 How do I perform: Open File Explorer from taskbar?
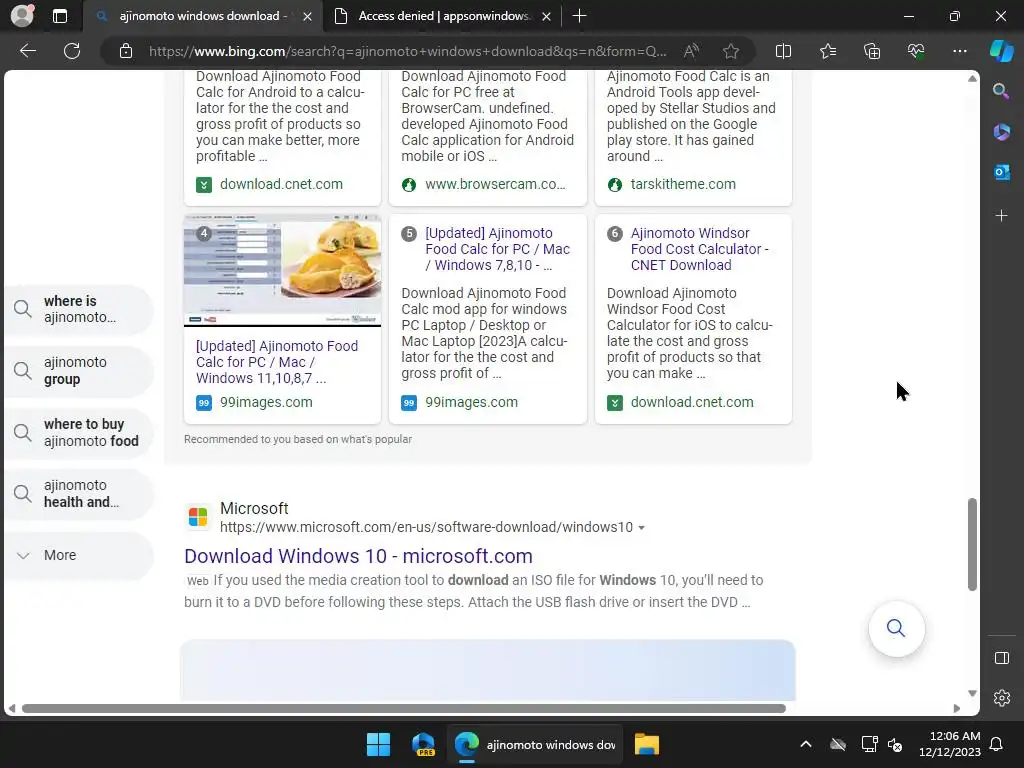tap(647, 744)
